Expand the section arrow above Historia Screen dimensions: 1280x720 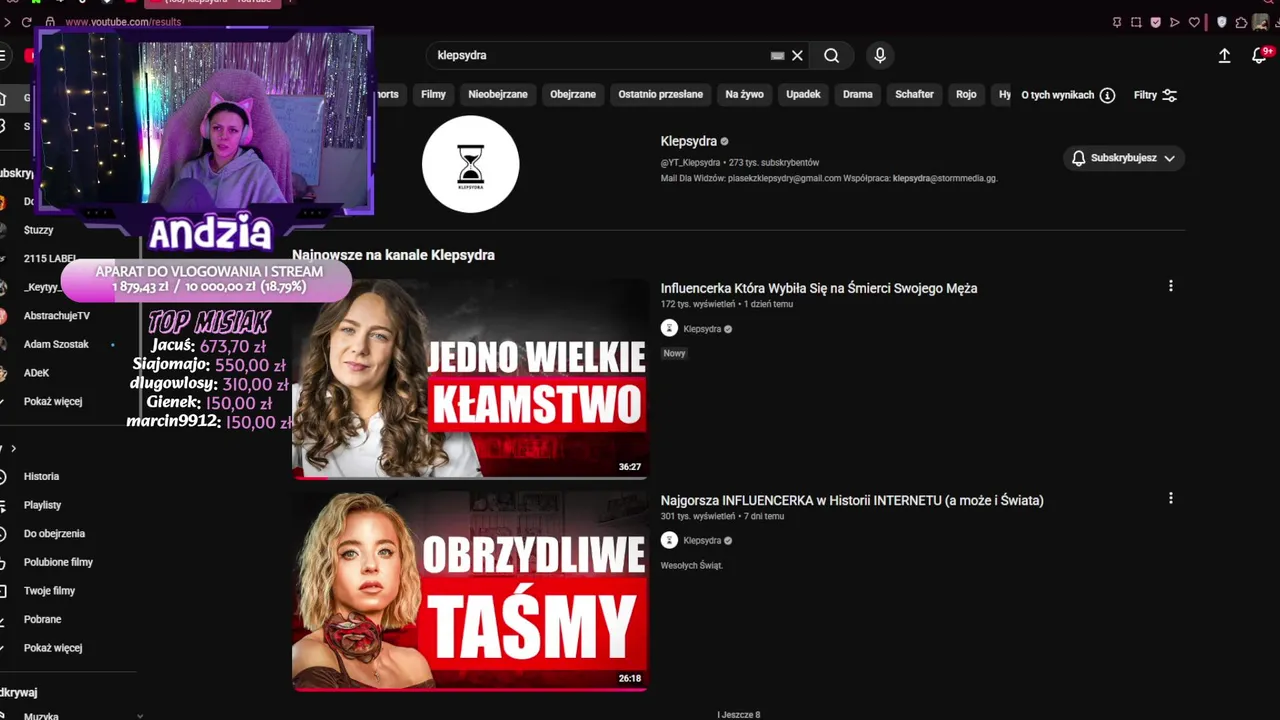click(13, 448)
